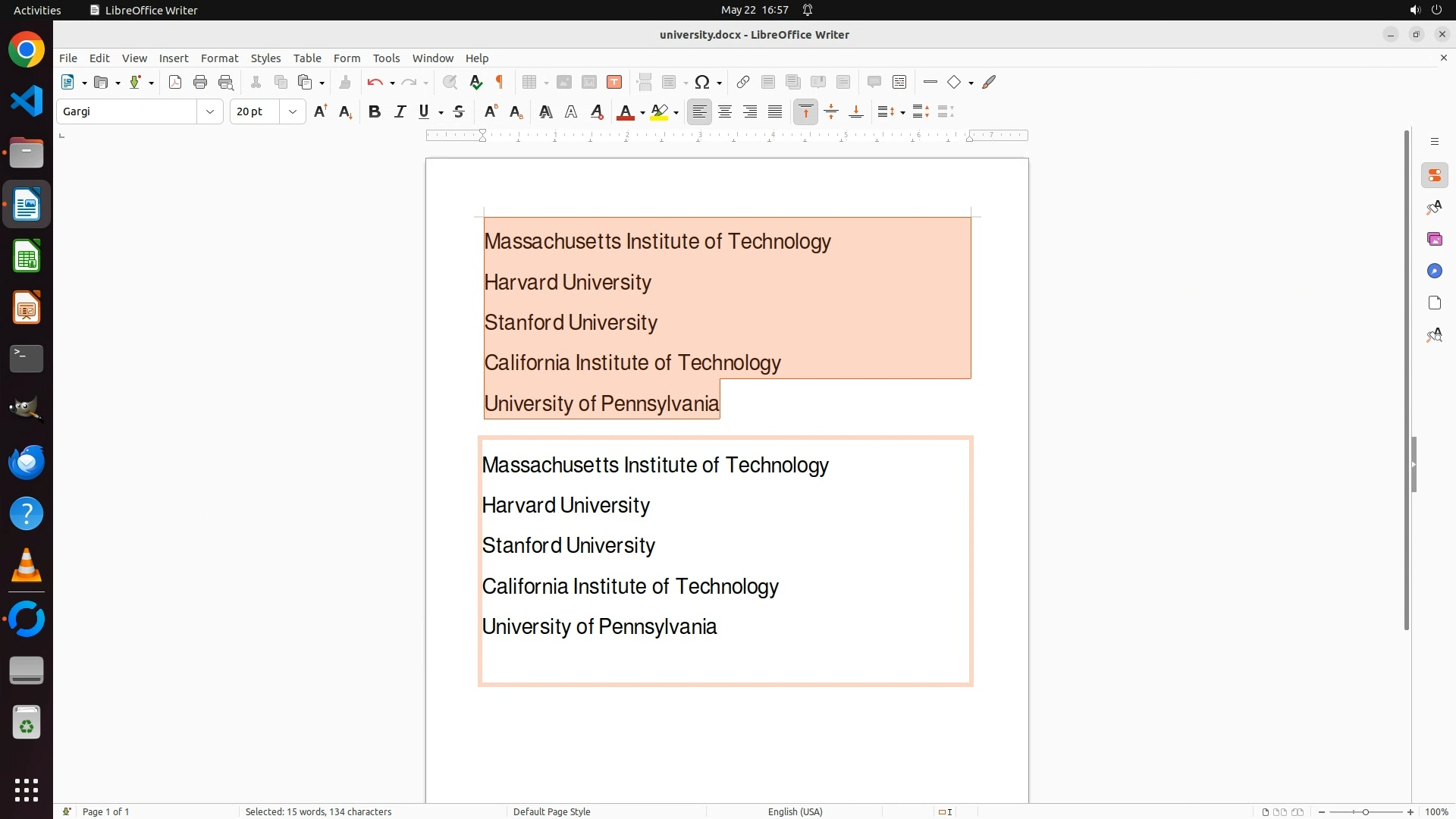Open the sidebar Gallery panel

click(1434, 240)
